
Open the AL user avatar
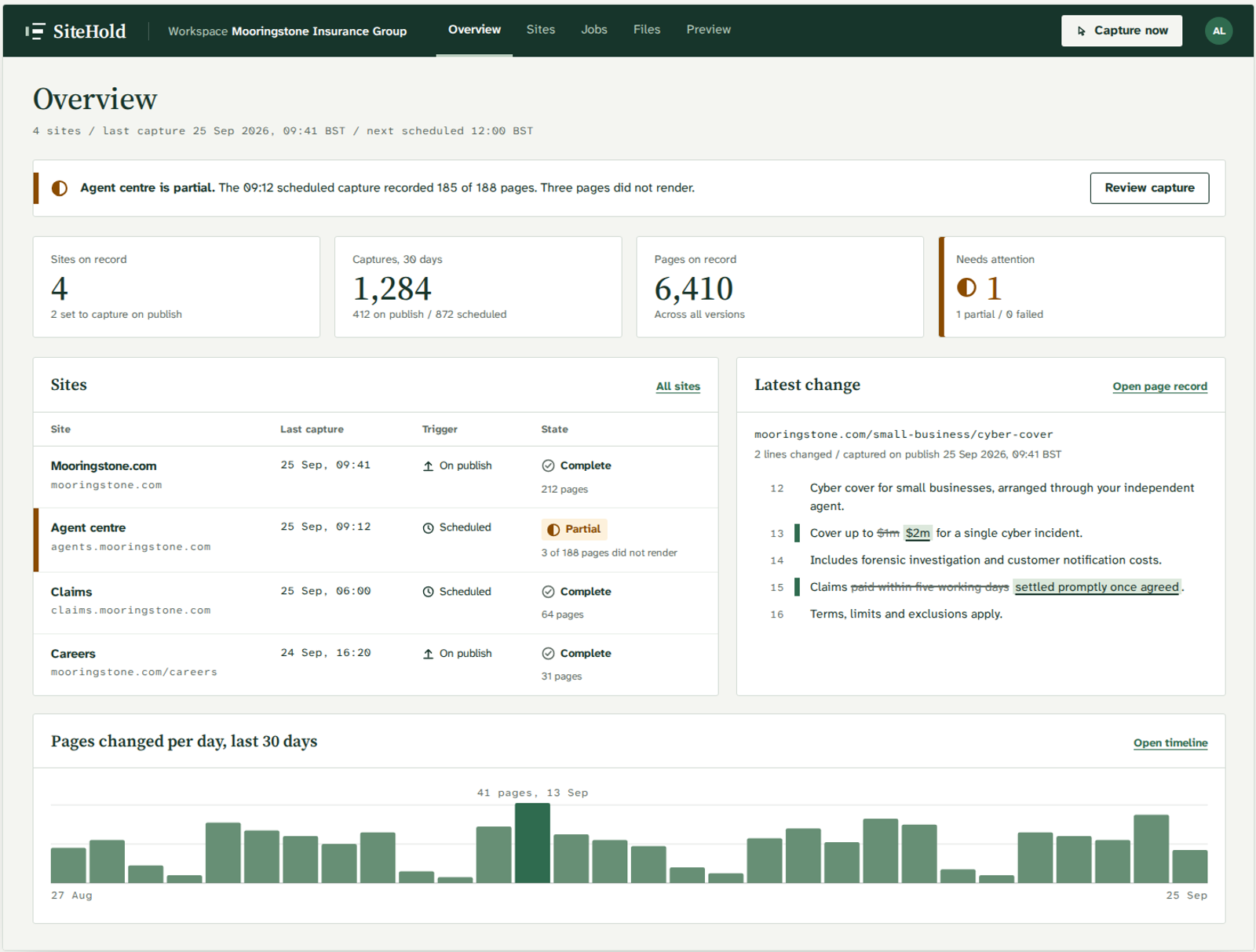coord(1218,31)
